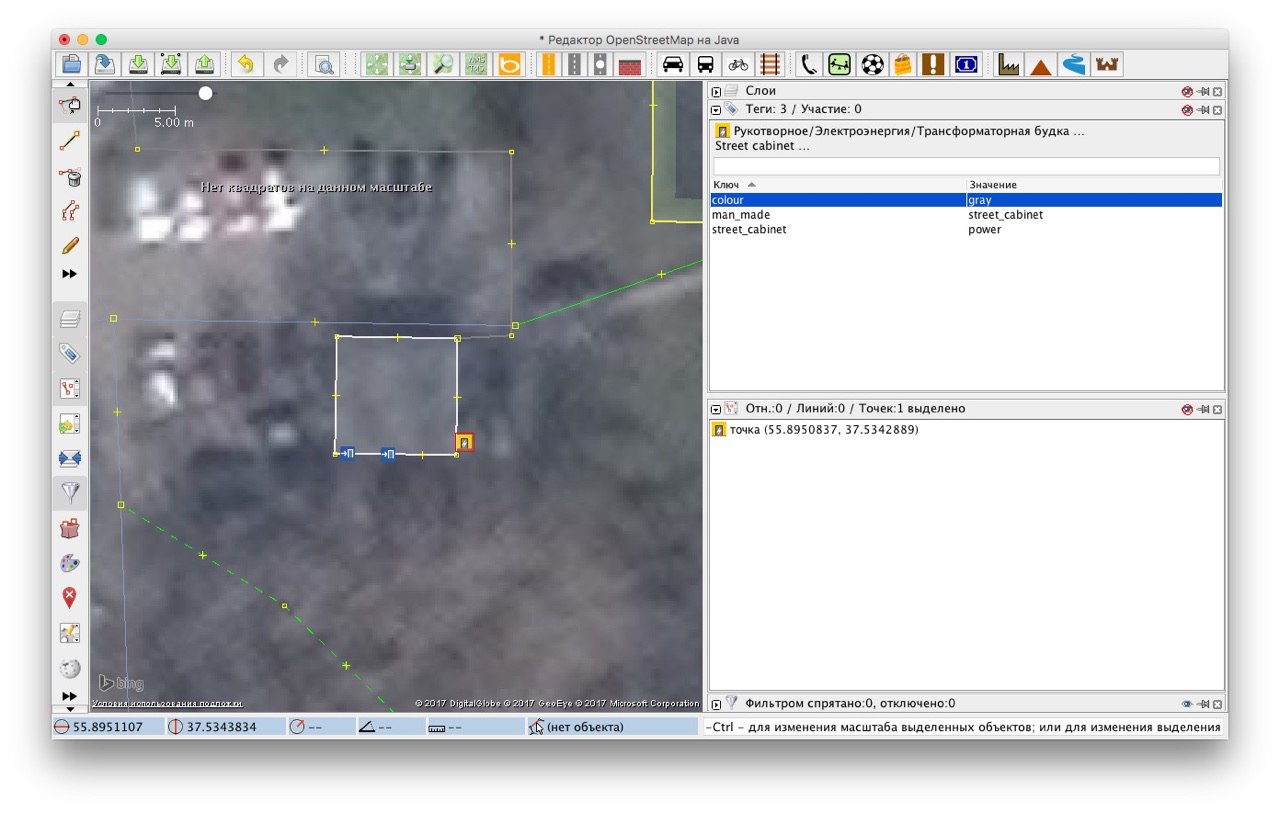Select the brick wall barrier preset
Viewport: 1280px width, 813px height.
629,64
